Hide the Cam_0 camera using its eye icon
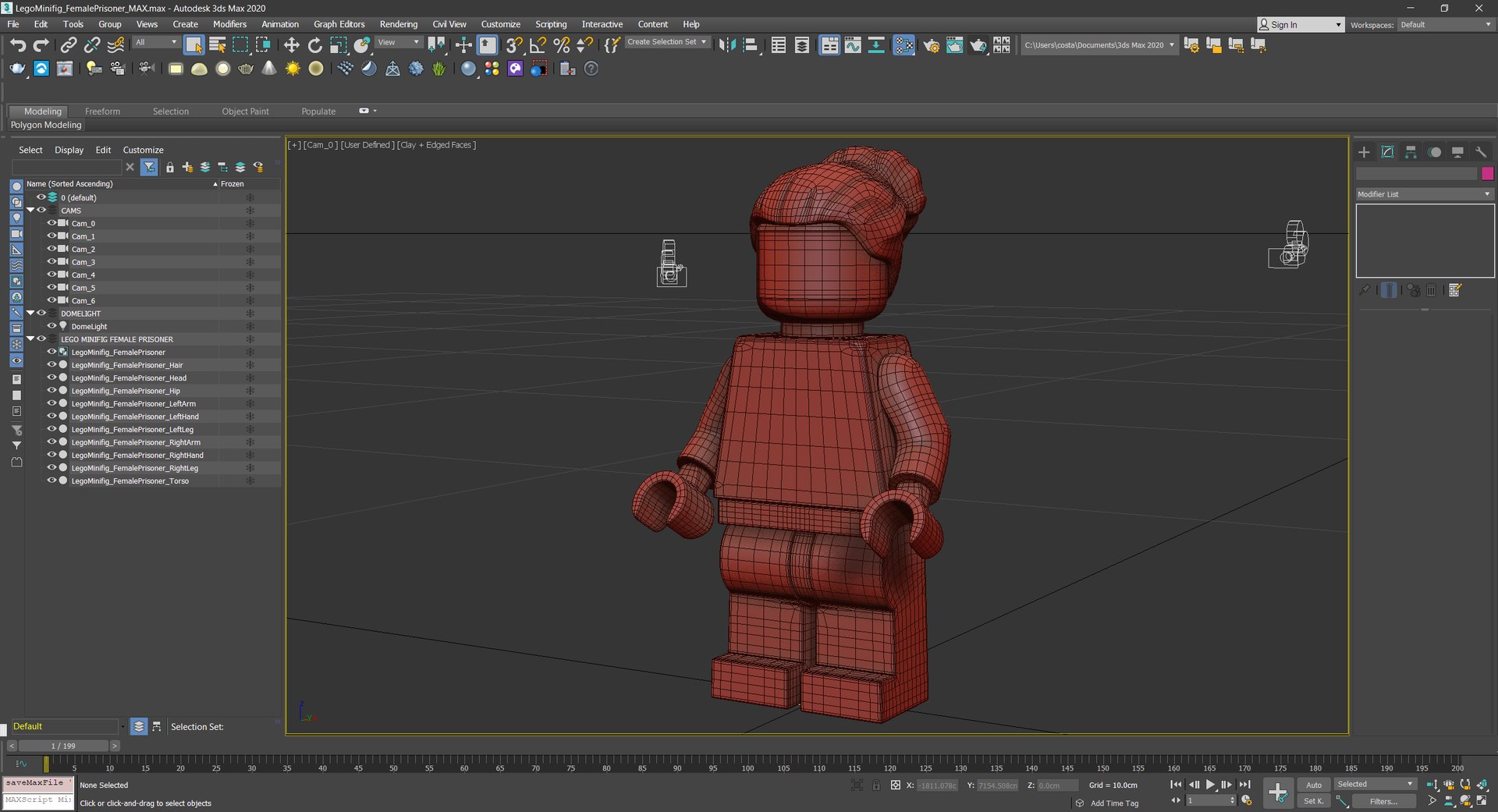Viewport: 1498px width, 812px height. 51,223
